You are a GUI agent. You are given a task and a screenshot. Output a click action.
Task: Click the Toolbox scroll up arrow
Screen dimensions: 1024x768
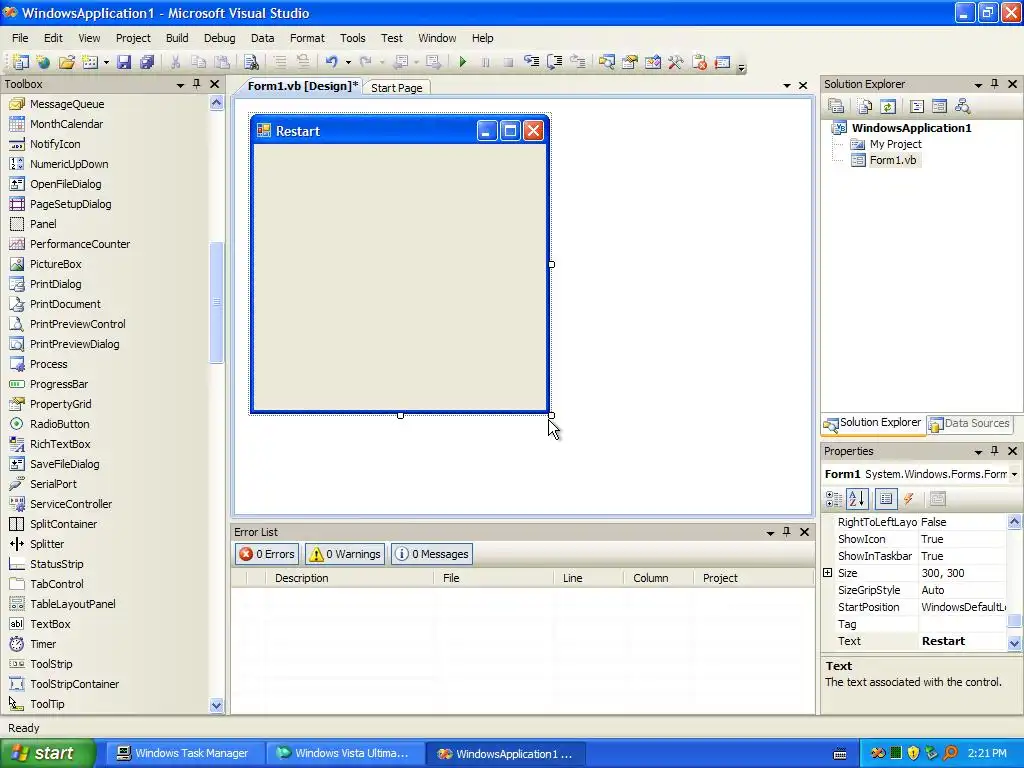(216, 103)
